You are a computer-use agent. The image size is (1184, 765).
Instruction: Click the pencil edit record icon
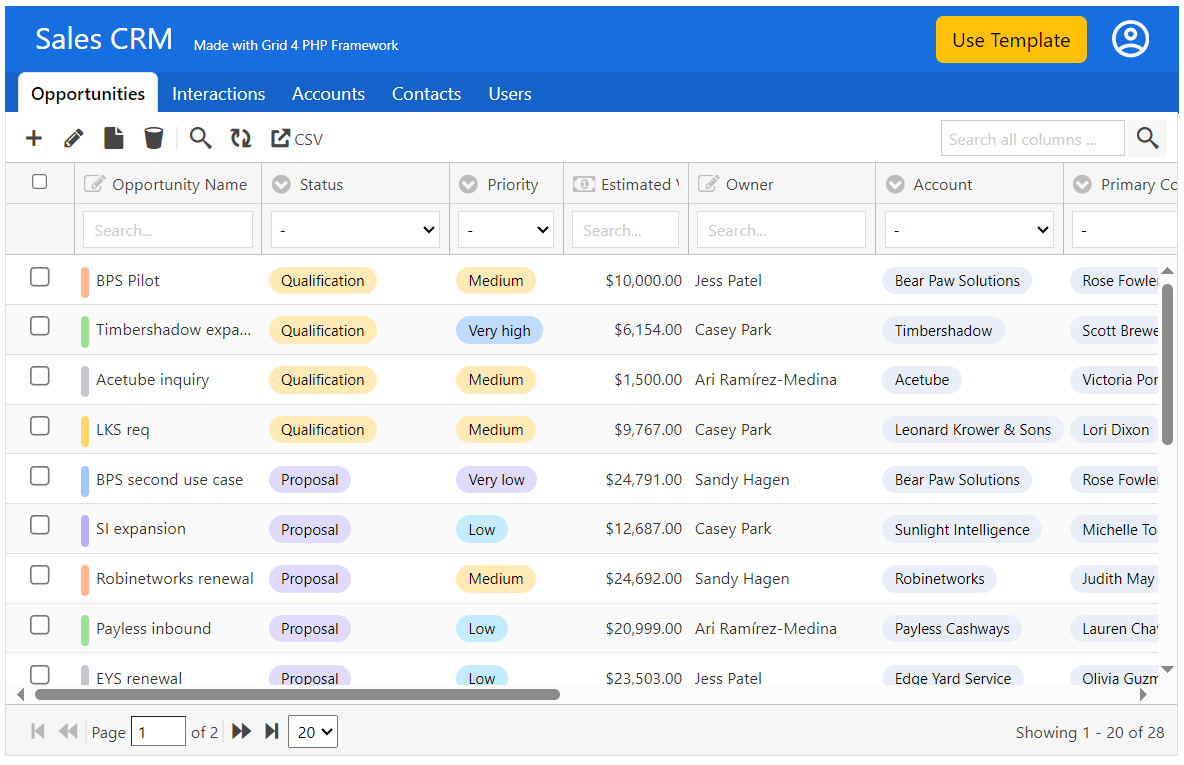pyautogui.click(x=73, y=139)
